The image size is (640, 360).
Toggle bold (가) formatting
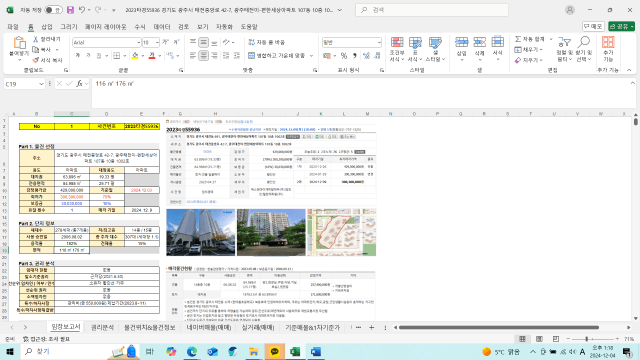point(78,56)
